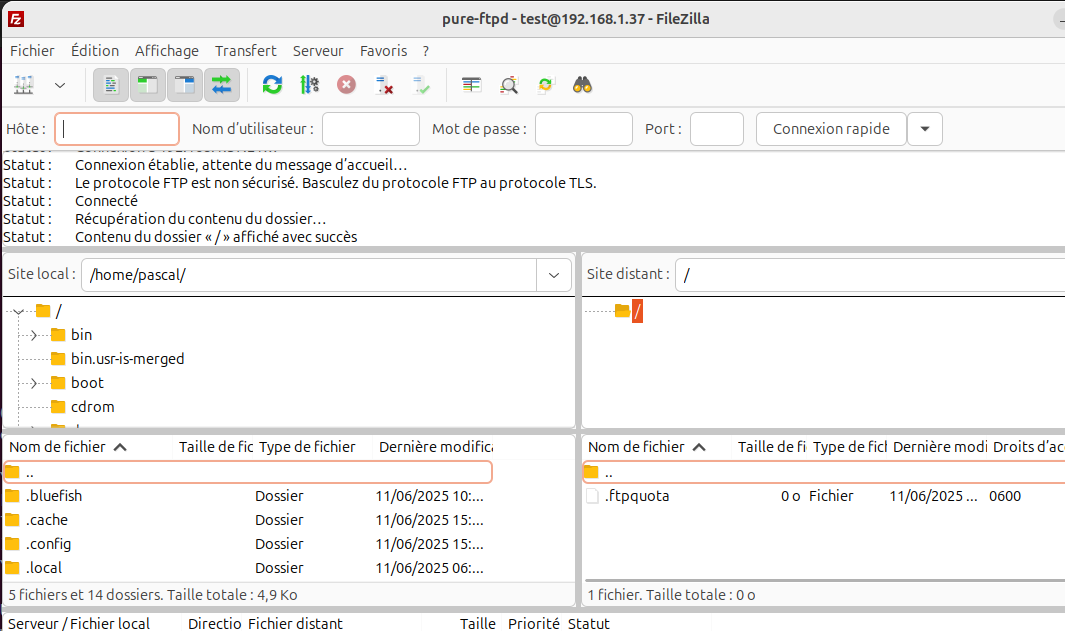Sort local list by Nom de fichier

(88, 447)
